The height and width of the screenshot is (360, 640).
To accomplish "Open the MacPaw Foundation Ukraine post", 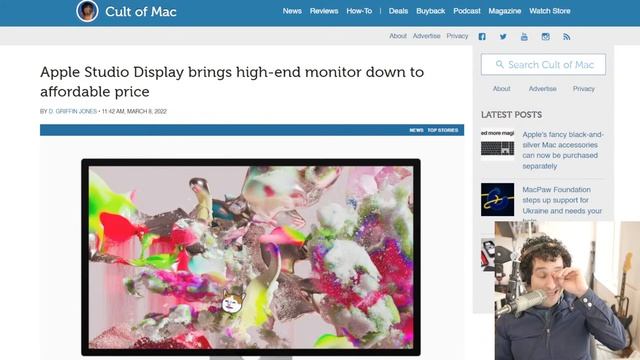I will [x=562, y=200].
